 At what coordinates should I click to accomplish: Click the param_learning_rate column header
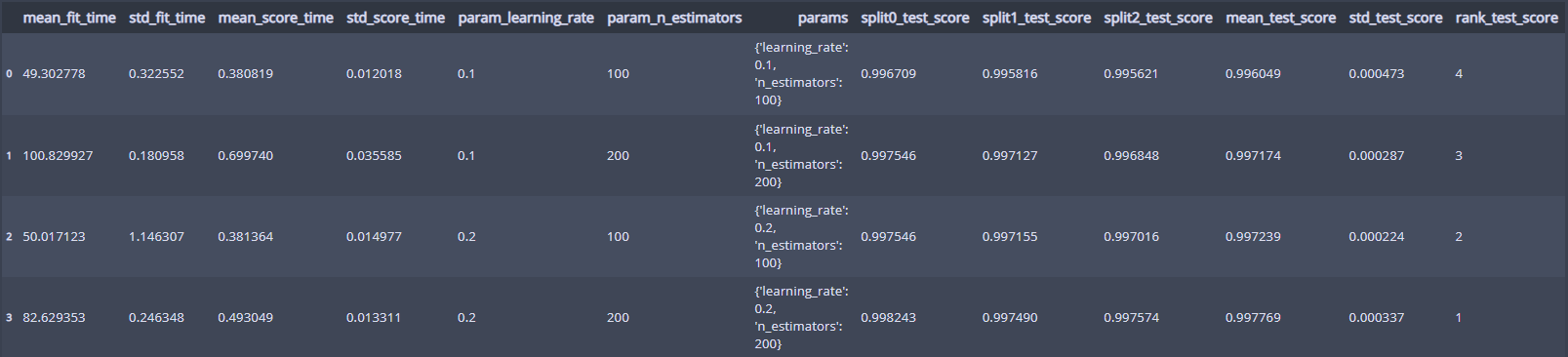pos(526,18)
